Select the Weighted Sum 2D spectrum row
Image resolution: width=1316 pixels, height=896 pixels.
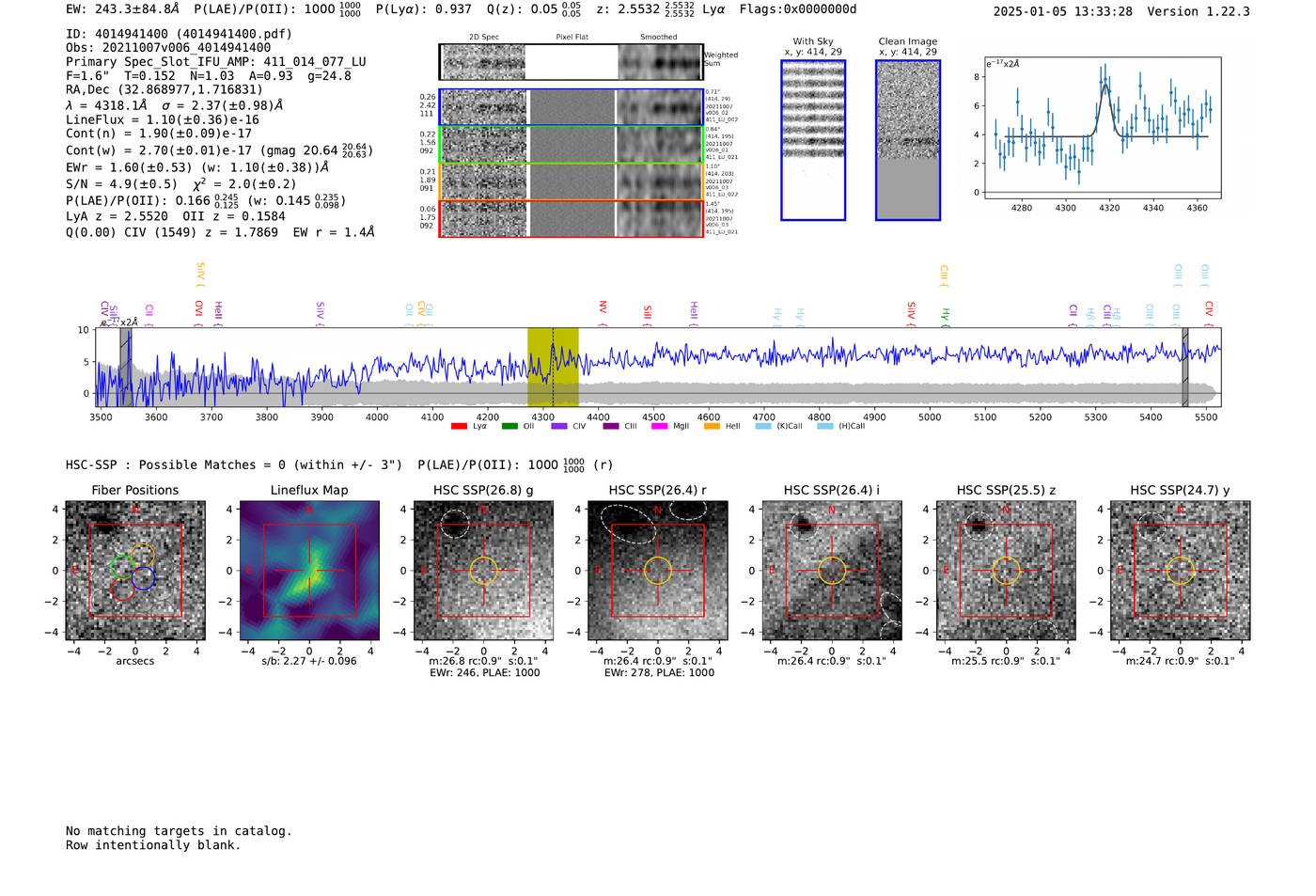[x=572, y=62]
